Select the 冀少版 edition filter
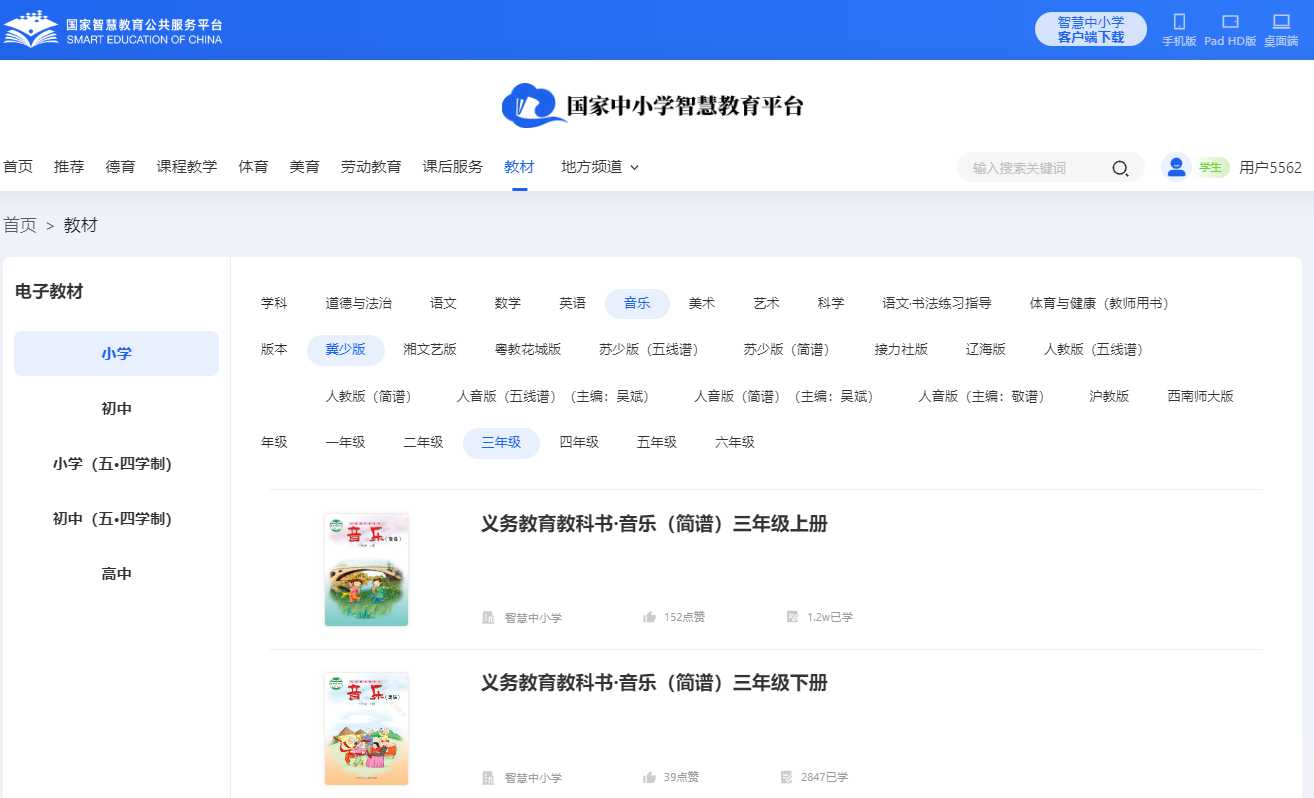This screenshot has height=798, width=1314. click(345, 350)
